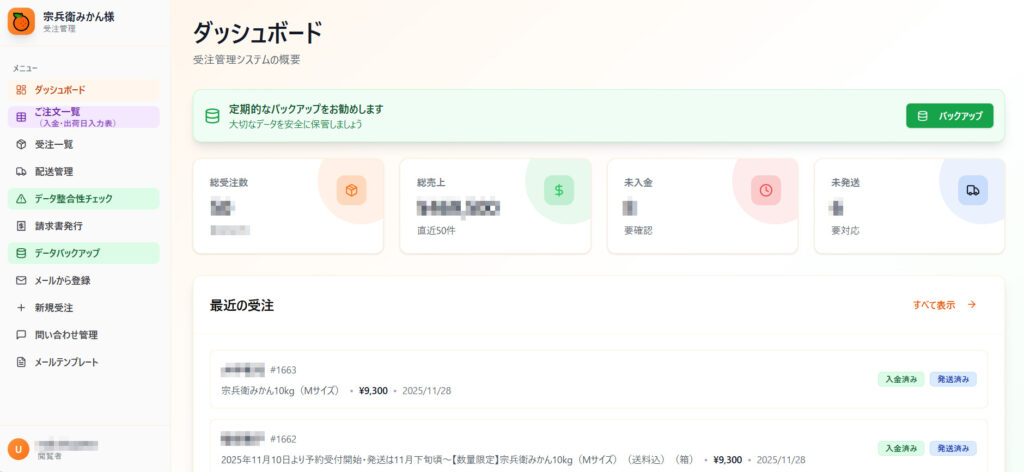
Task: Open メールから登録 menu entry
Action: (x=84, y=281)
